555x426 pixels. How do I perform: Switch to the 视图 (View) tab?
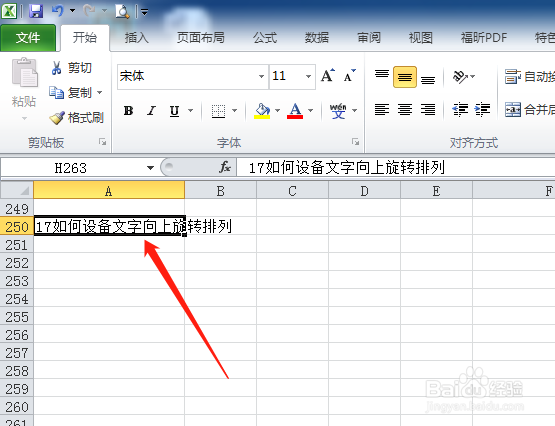[421, 38]
